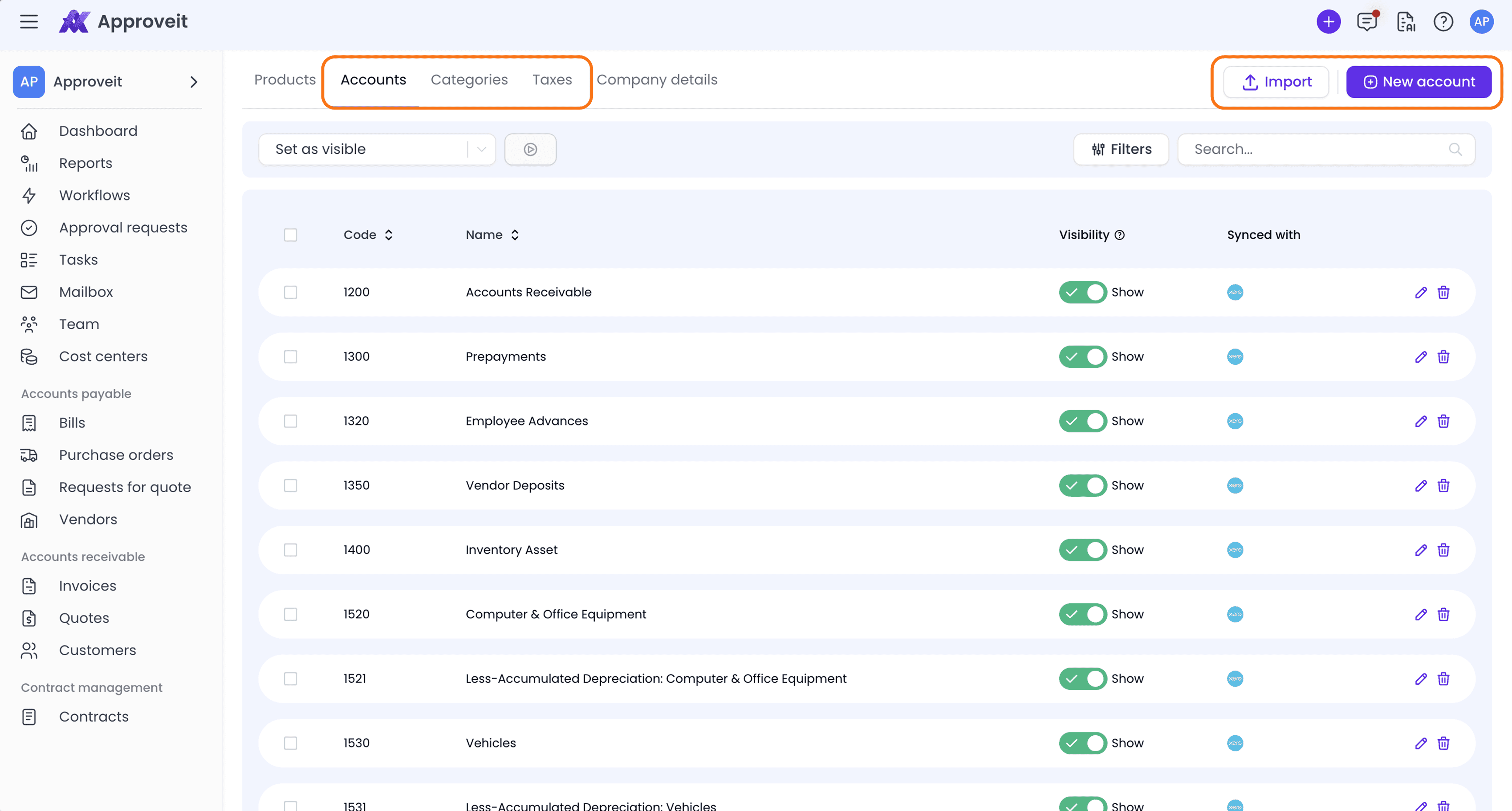Select all accounts with header checkbox
This screenshot has height=811, width=1512.
[291, 235]
